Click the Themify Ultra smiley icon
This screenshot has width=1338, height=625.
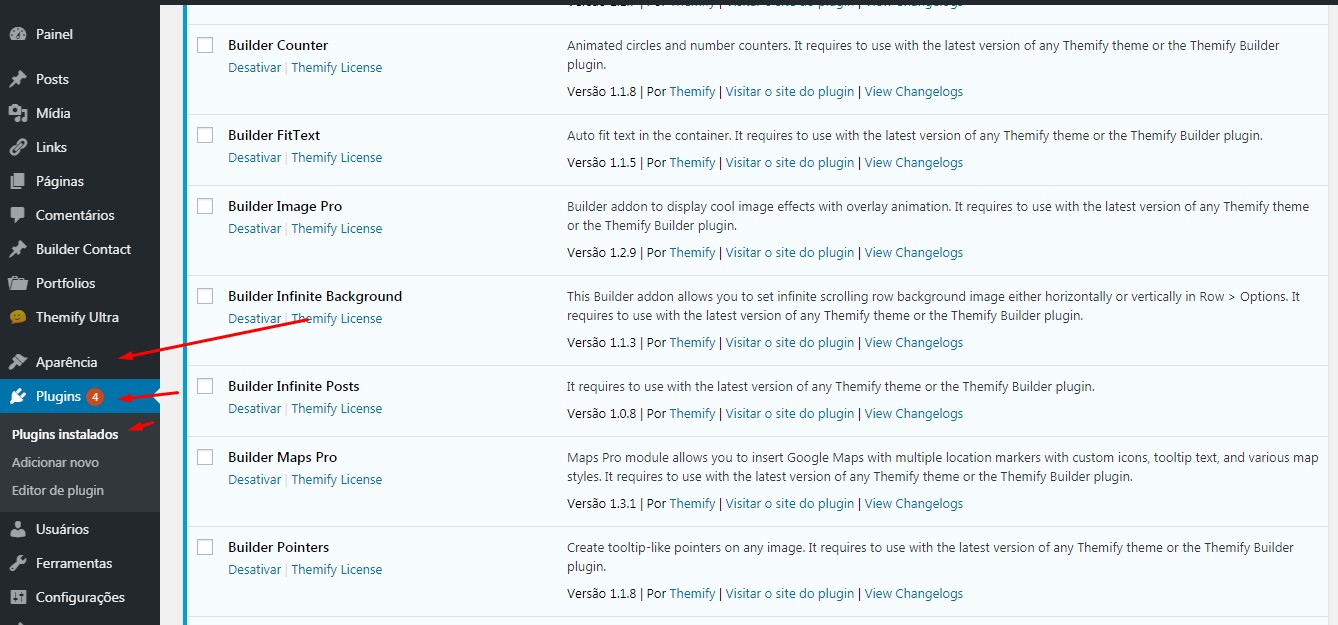pyautogui.click(x=17, y=317)
